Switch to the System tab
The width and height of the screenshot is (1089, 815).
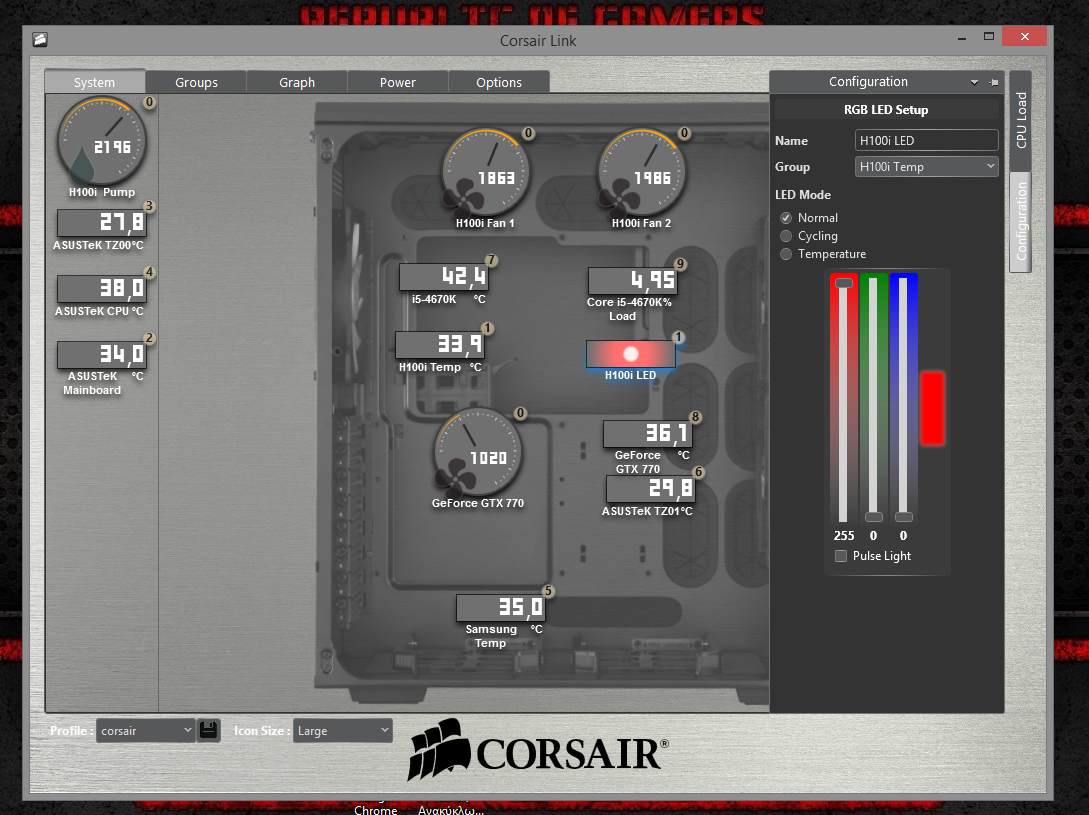tap(94, 82)
